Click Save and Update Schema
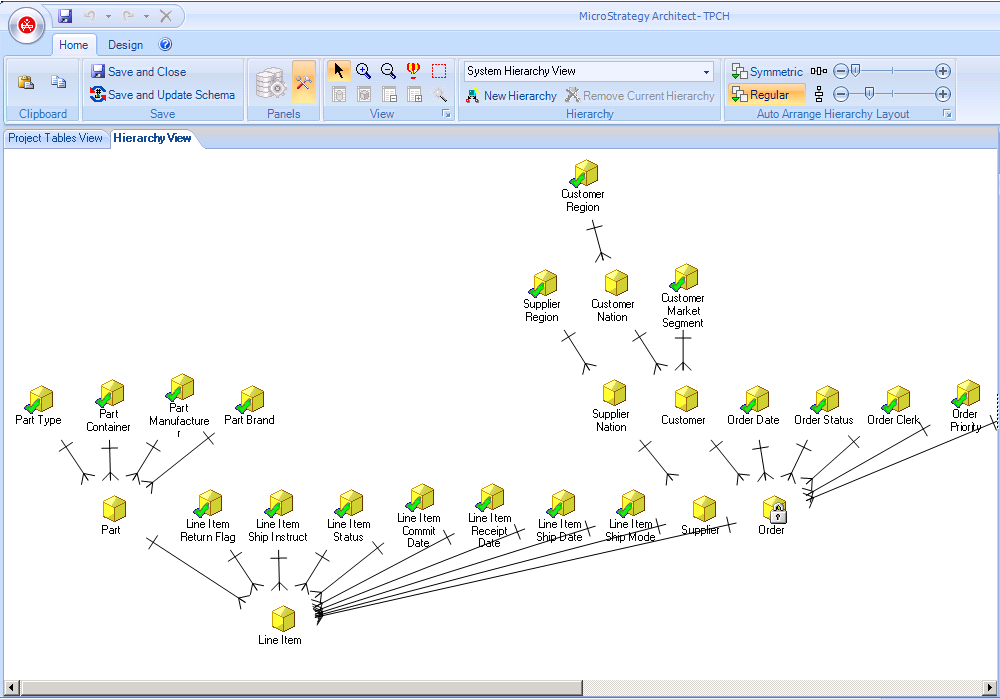 pyautogui.click(x=163, y=94)
